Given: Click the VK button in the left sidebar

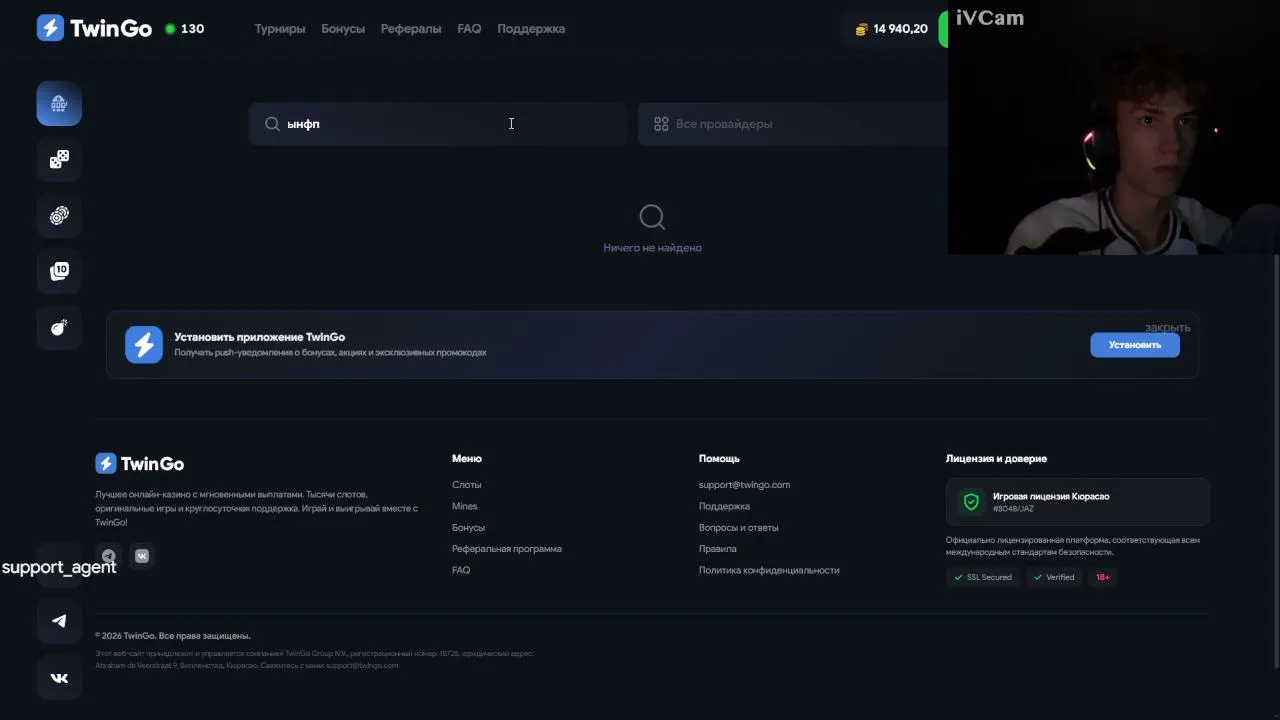Looking at the screenshot, I should (59, 678).
